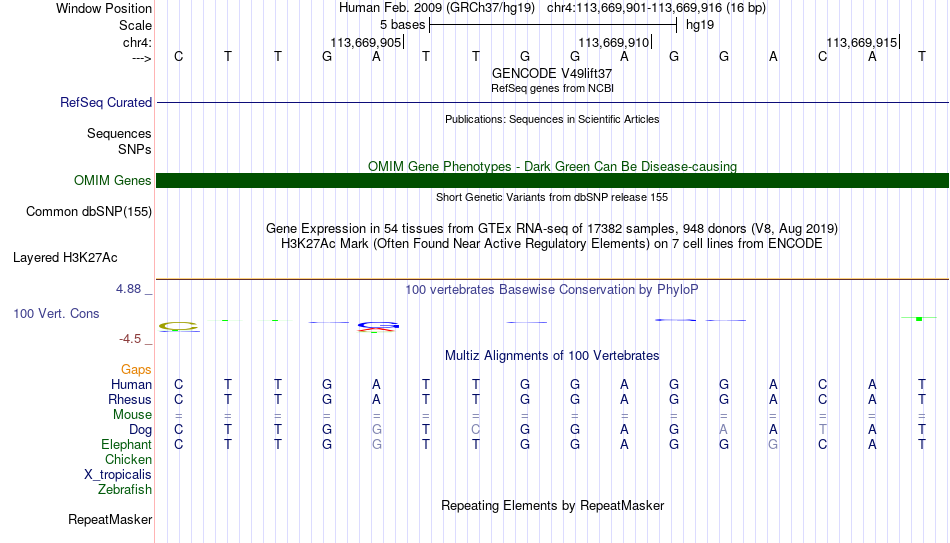950x543 pixels.
Task: Select the Chicken alignment row label
Action: 128,459
